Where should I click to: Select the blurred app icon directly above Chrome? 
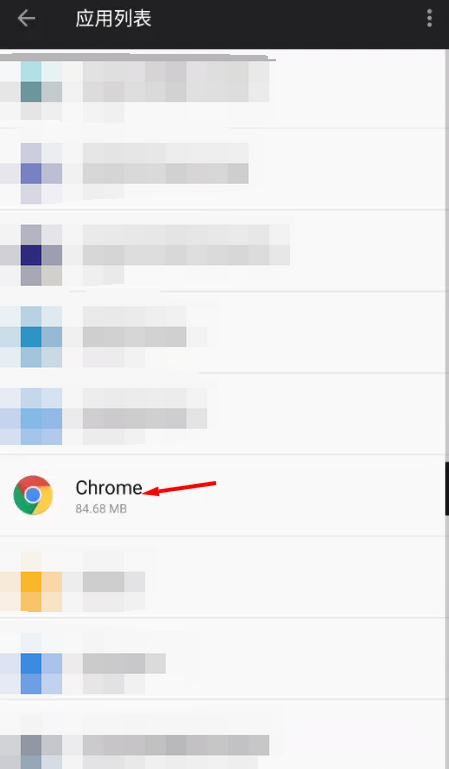41,417
